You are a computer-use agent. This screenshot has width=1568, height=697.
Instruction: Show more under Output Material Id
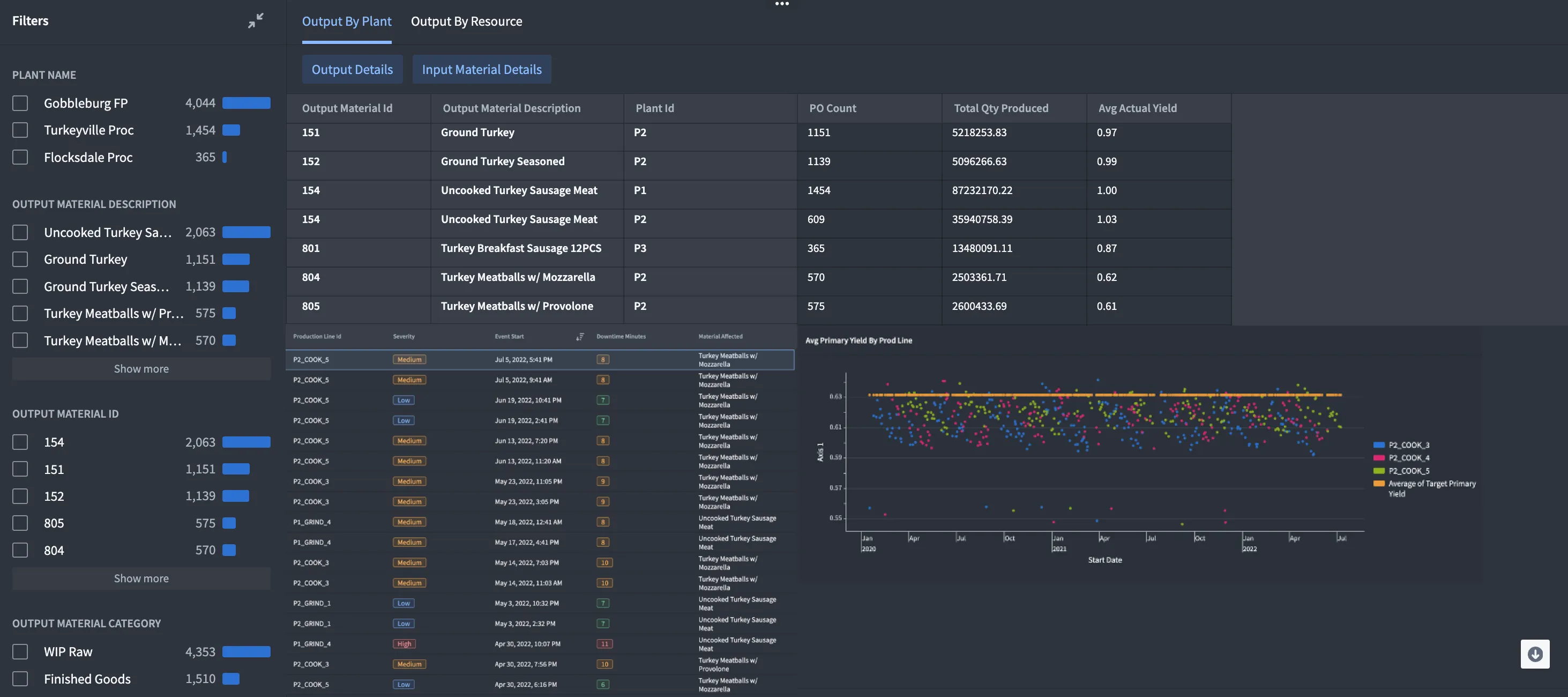141,578
